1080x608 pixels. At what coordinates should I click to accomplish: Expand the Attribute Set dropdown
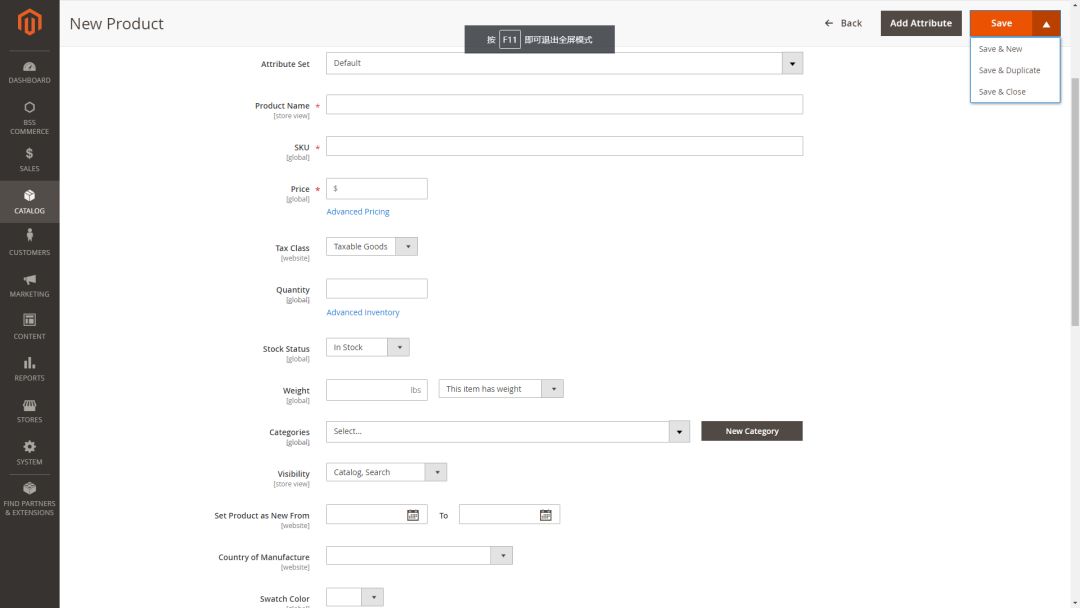point(792,64)
